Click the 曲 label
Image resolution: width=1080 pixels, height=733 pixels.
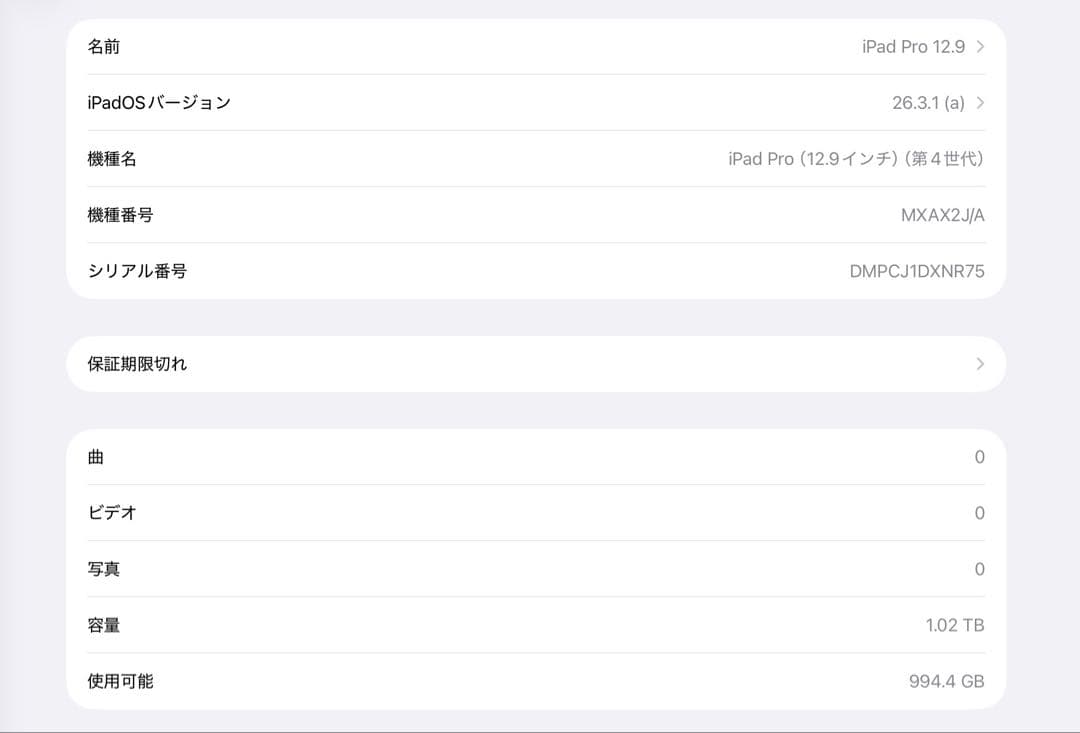[x=96, y=457]
